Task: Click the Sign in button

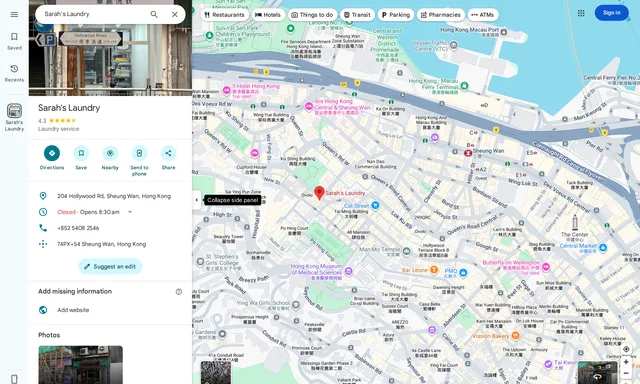Action: [x=611, y=13]
